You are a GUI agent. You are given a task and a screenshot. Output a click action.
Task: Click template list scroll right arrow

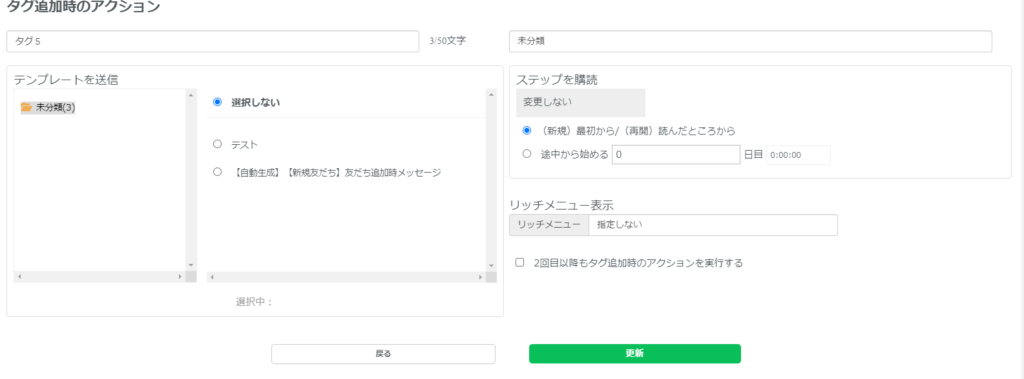[481, 277]
